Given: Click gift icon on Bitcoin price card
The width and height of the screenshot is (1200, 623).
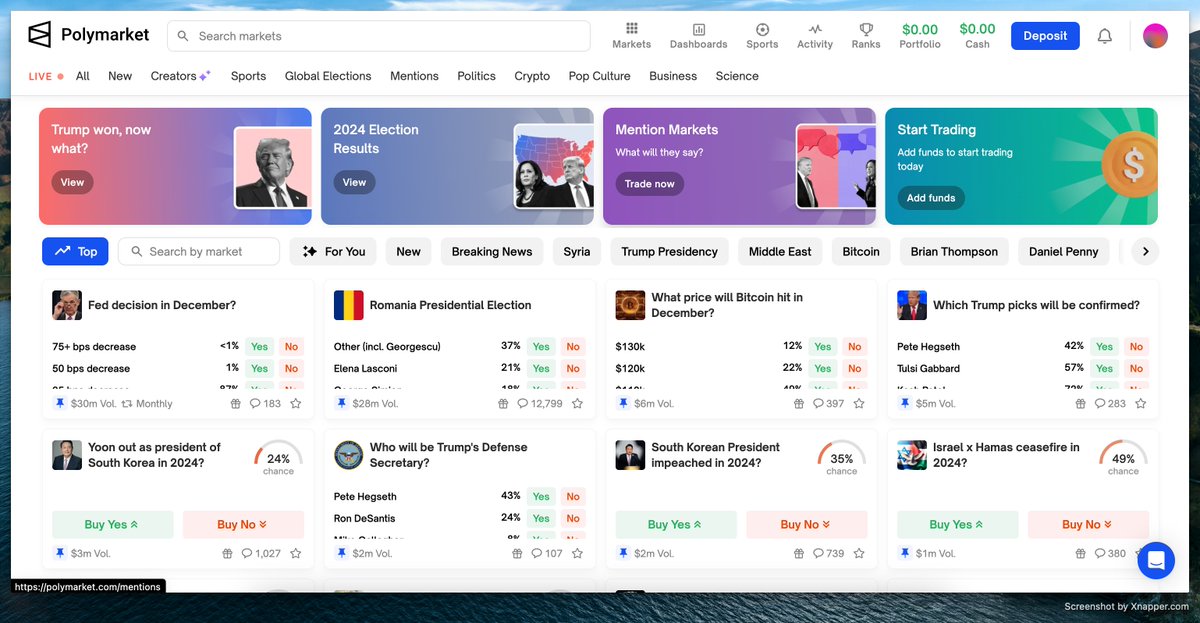Looking at the screenshot, I should (799, 404).
